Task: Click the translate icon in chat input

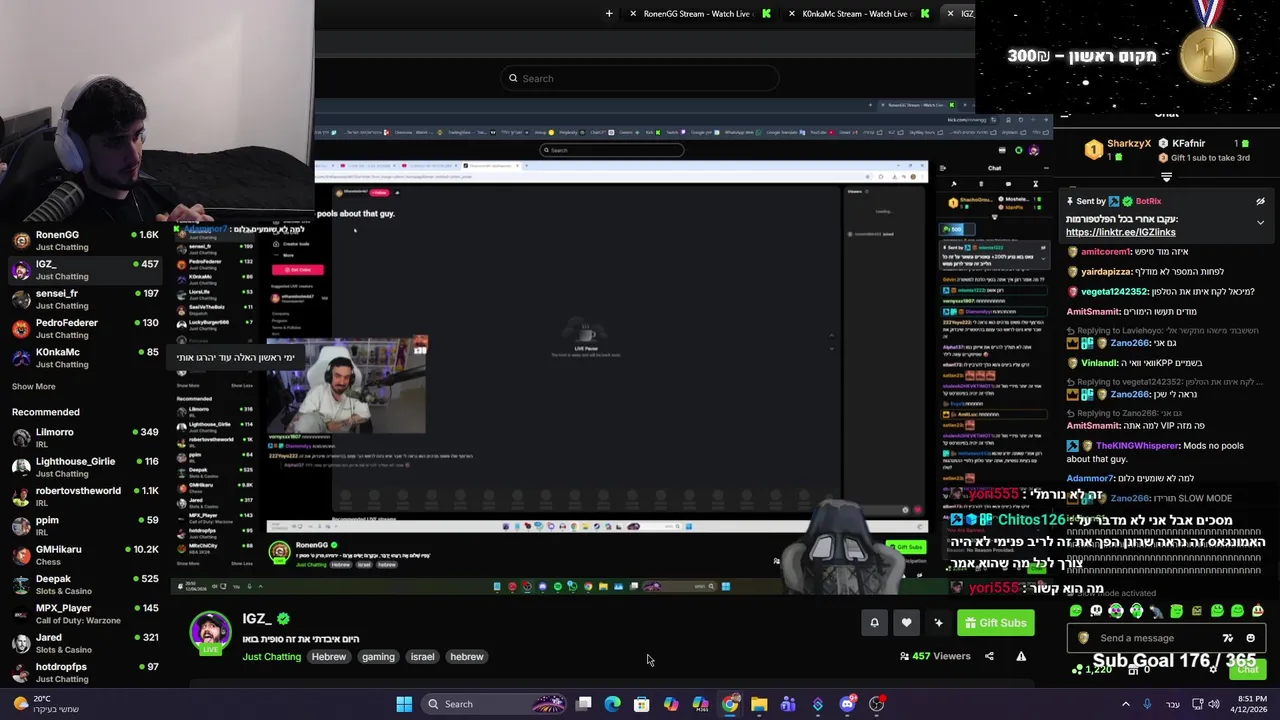Action: [1228, 638]
